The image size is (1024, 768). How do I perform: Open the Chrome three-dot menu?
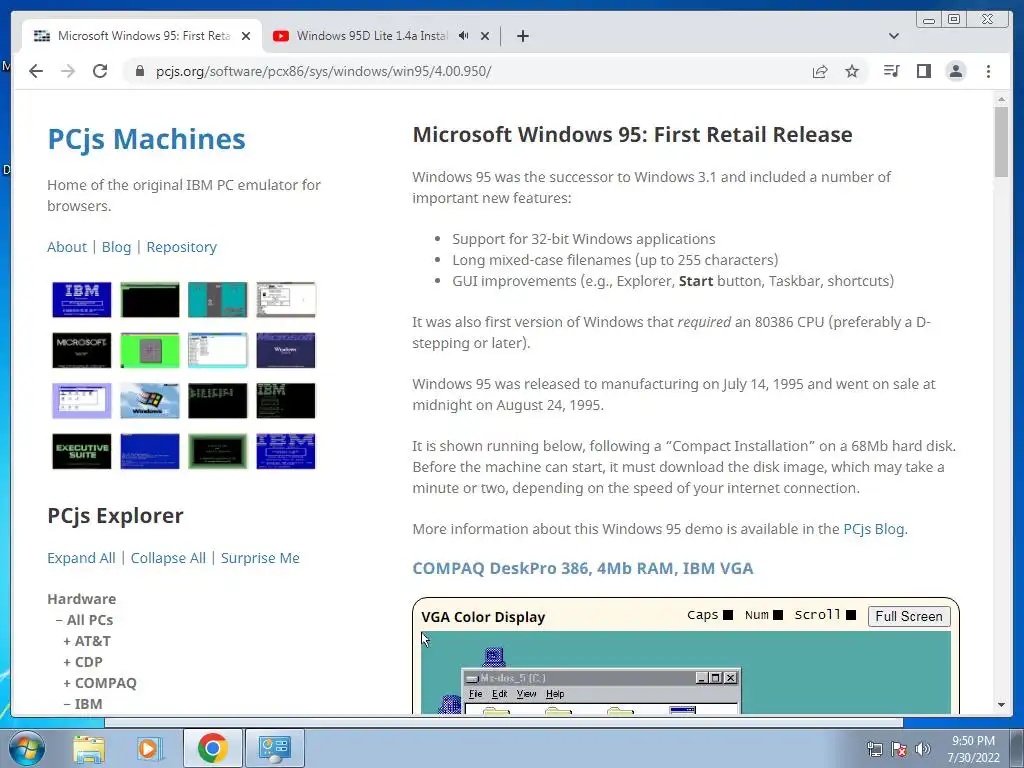click(988, 71)
